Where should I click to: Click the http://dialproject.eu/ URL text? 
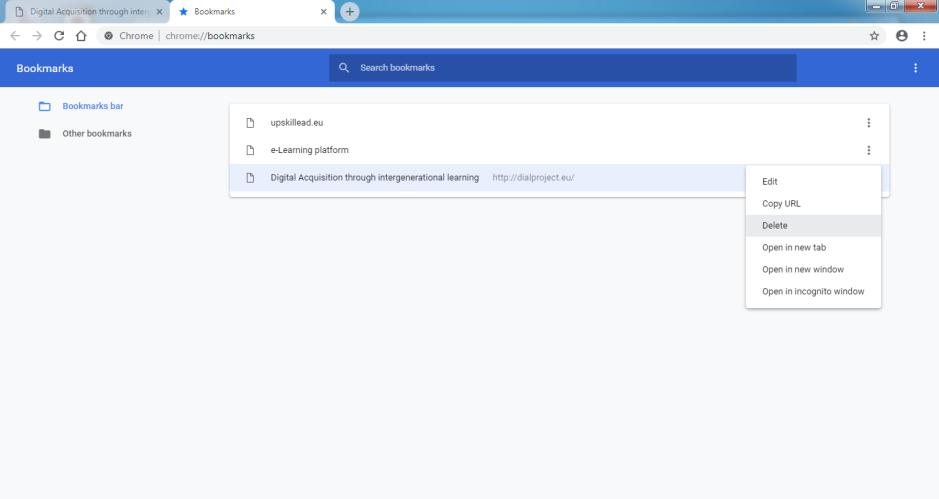pyautogui.click(x=533, y=178)
